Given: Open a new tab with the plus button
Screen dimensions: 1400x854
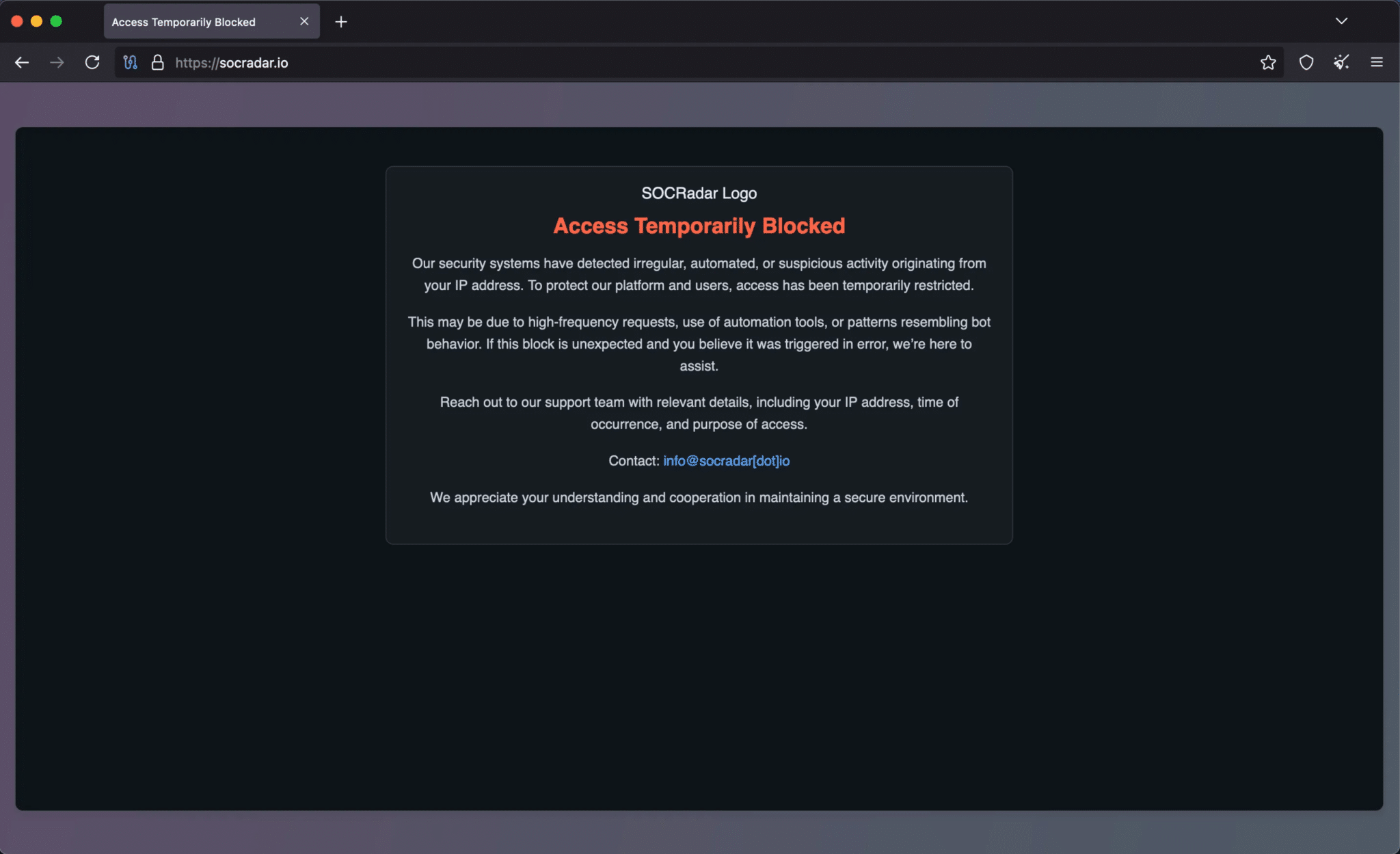Looking at the screenshot, I should pos(341,21).
